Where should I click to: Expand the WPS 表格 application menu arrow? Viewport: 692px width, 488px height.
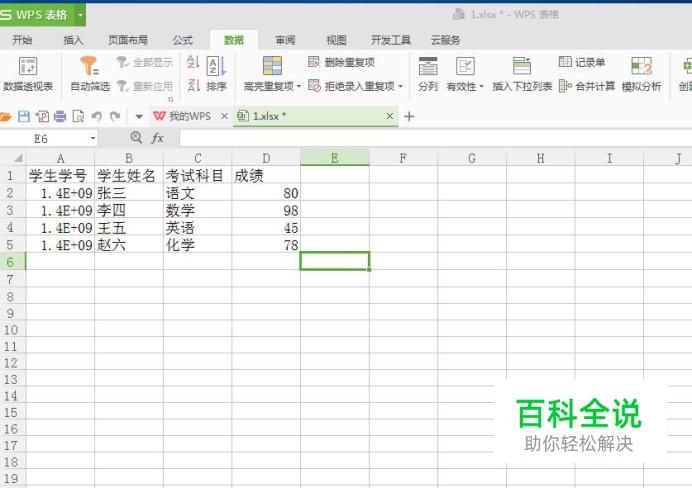pos(80,15)
